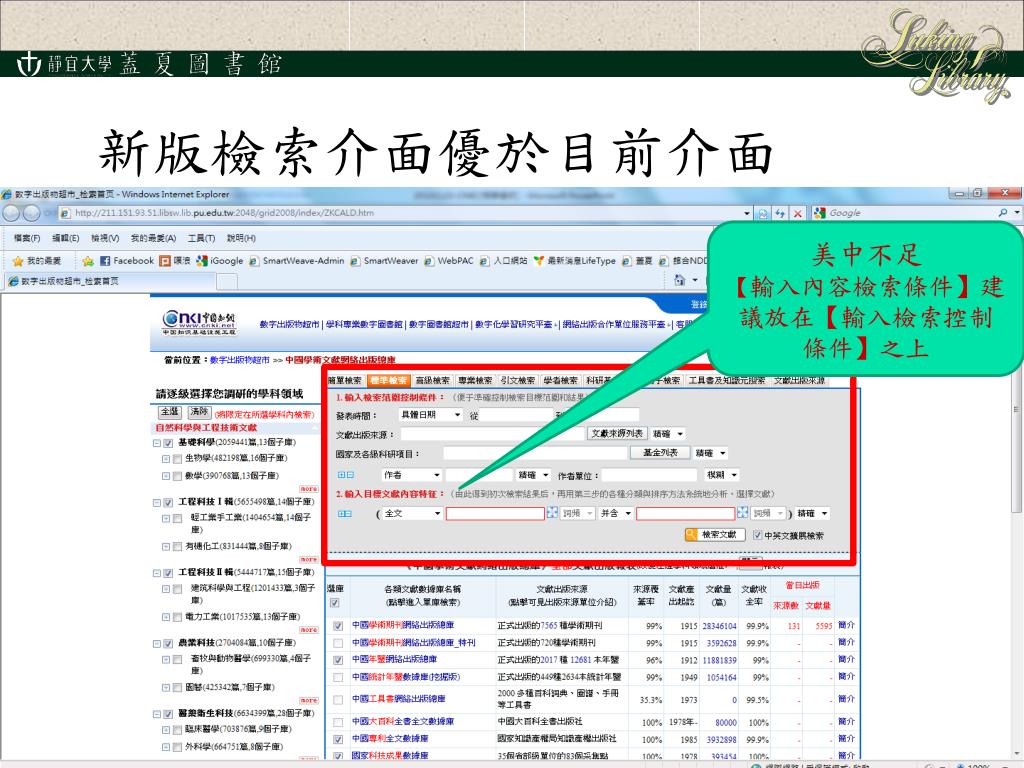The height and width of the screenshot is (768, 1024).
Task: Click the plus/minus row icons beside 作者
Action: [346, 475]
